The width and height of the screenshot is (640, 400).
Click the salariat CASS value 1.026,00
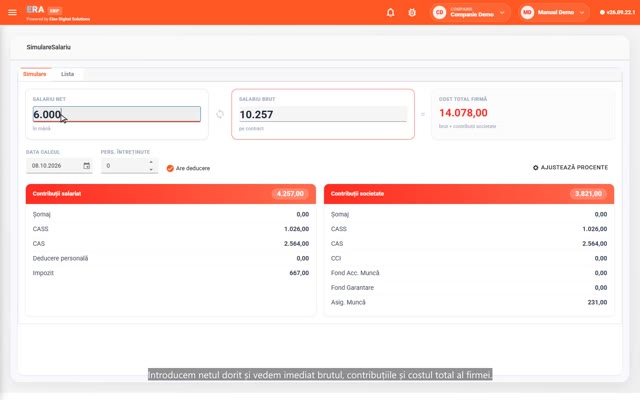click(296, 229)
